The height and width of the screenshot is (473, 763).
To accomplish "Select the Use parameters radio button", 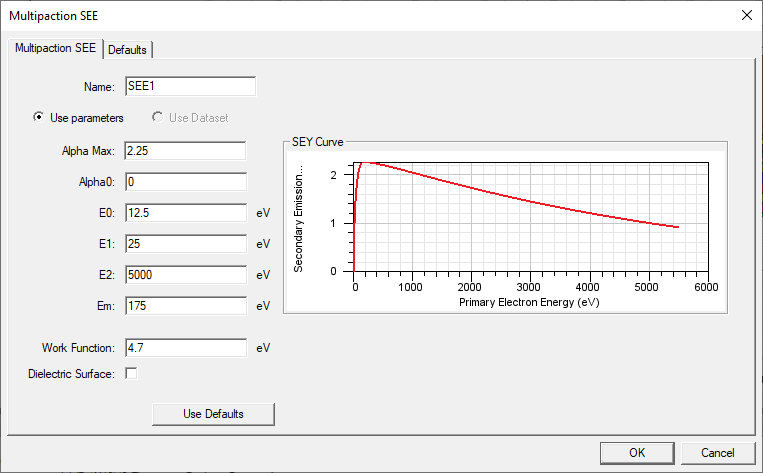I will 38,117.
